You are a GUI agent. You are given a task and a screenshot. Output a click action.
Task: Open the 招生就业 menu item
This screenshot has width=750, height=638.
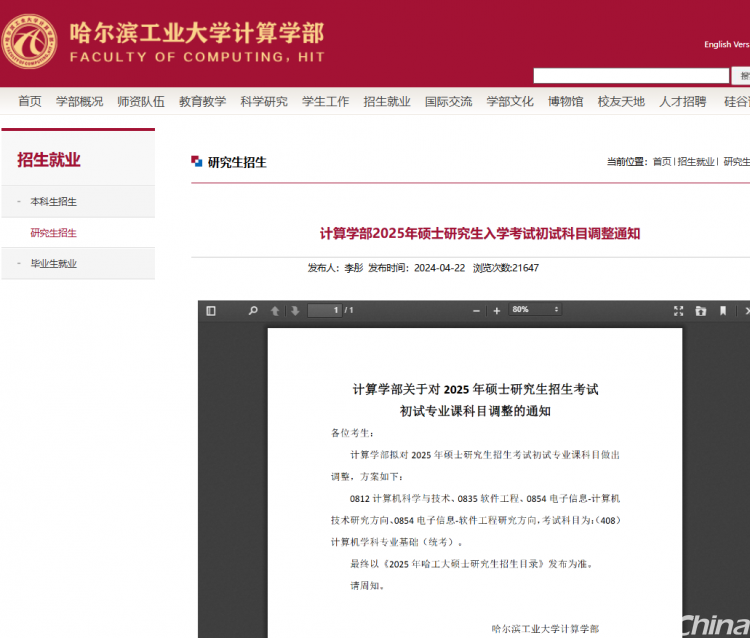[387, 101]
